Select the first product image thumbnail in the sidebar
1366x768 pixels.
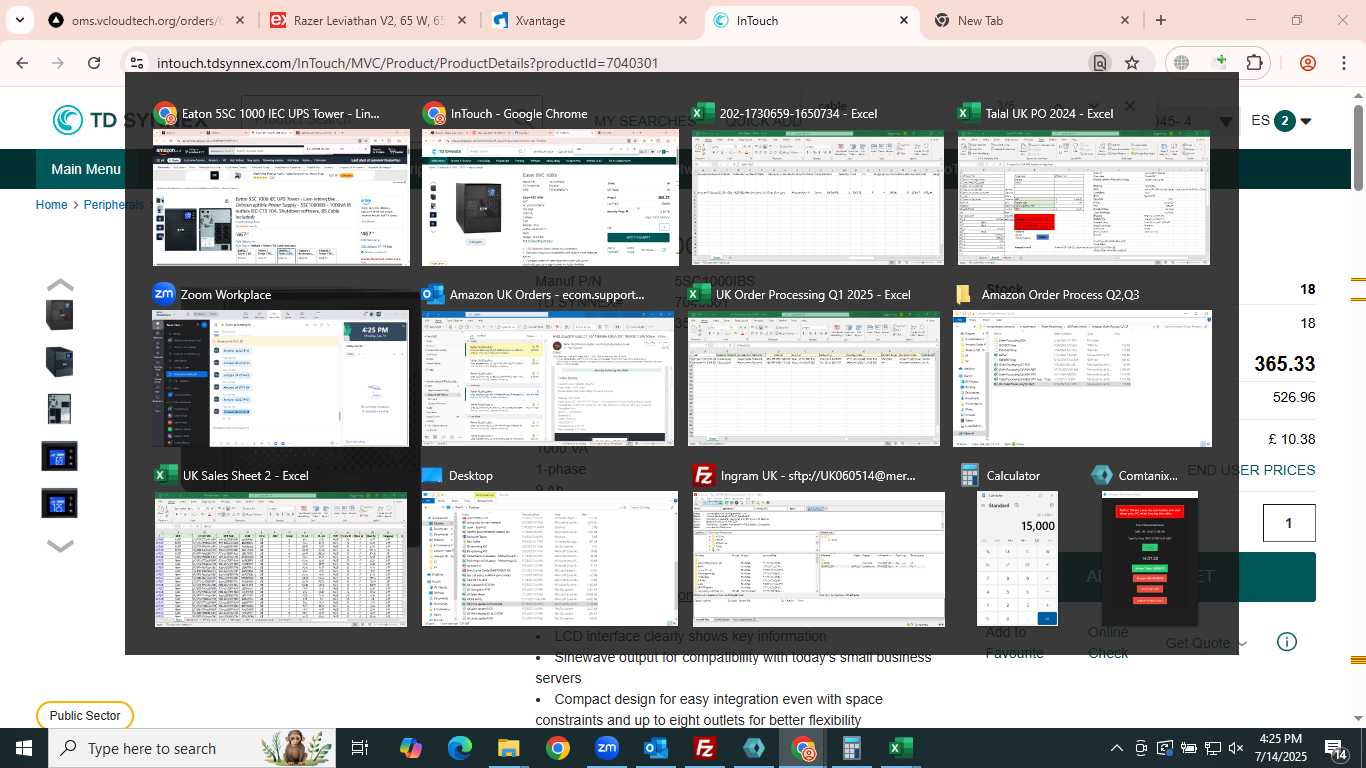(x=59, y=314)
